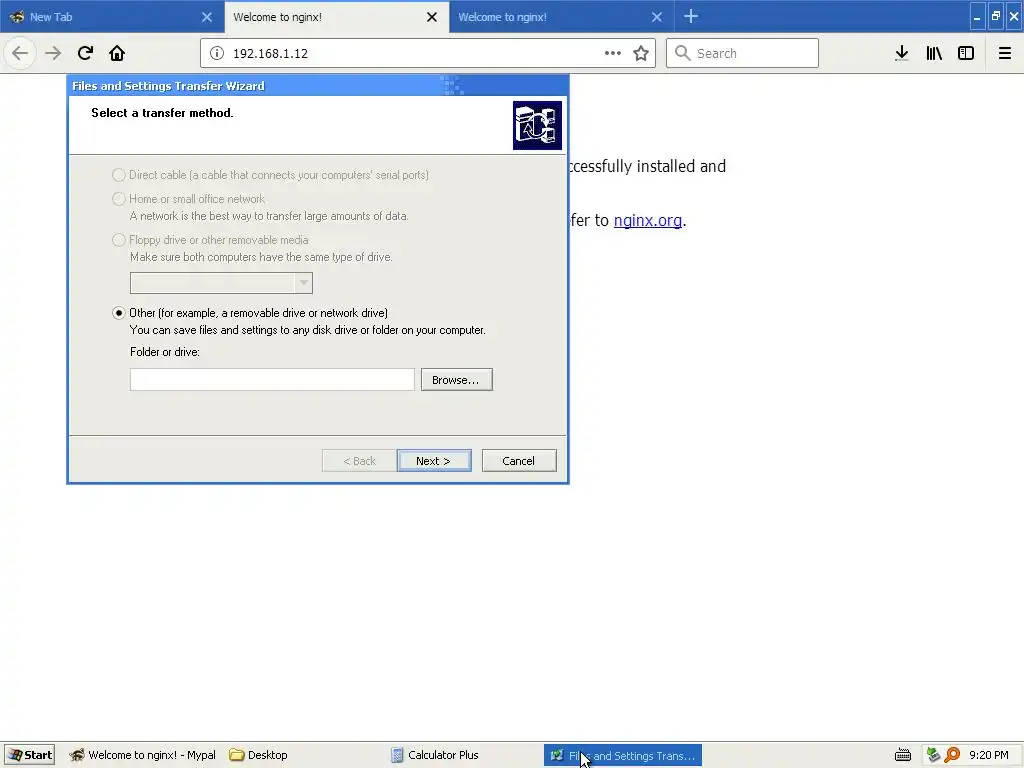This screenshot has width=1024, height=768.
Task: Open the Start menu
Action: tap(29, 755)
